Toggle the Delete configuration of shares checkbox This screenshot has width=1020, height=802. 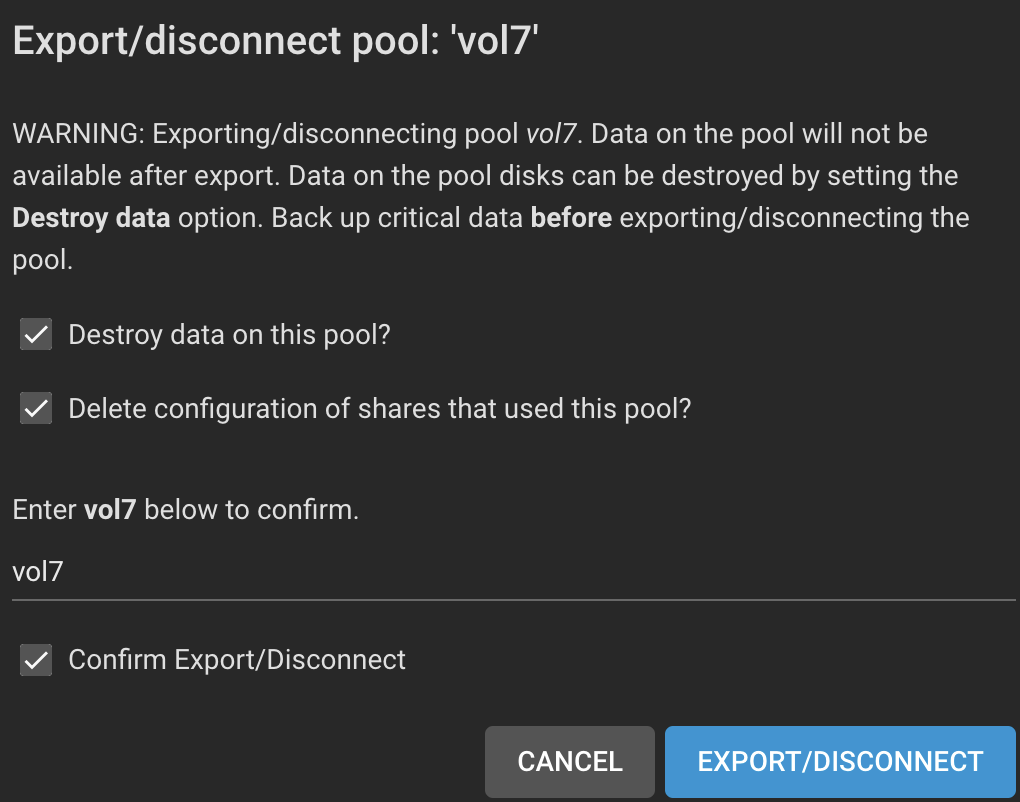pos(36,409)
